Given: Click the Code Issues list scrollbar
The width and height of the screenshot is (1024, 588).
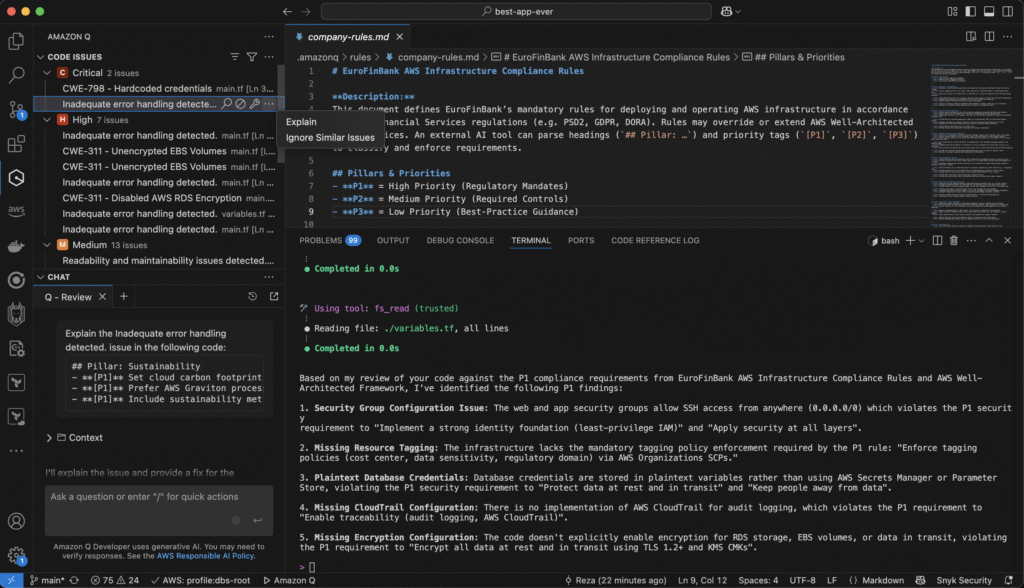Looking at the screenshot, I should coord(281,114).
